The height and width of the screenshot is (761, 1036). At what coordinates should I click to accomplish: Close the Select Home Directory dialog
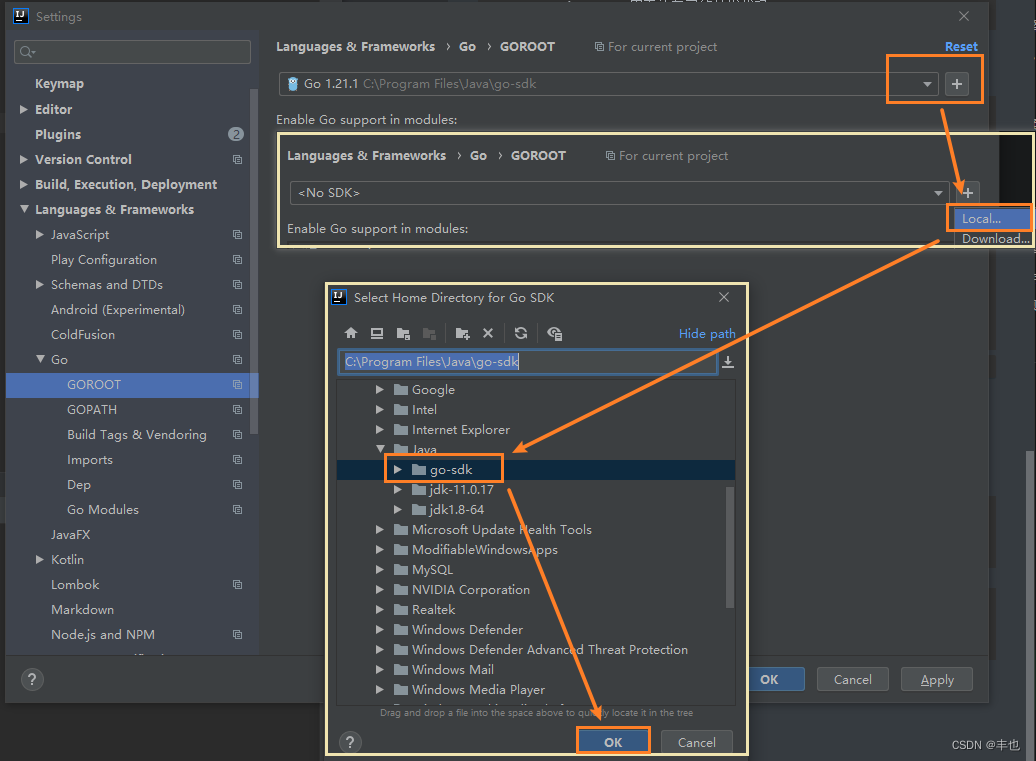[724, 297]
